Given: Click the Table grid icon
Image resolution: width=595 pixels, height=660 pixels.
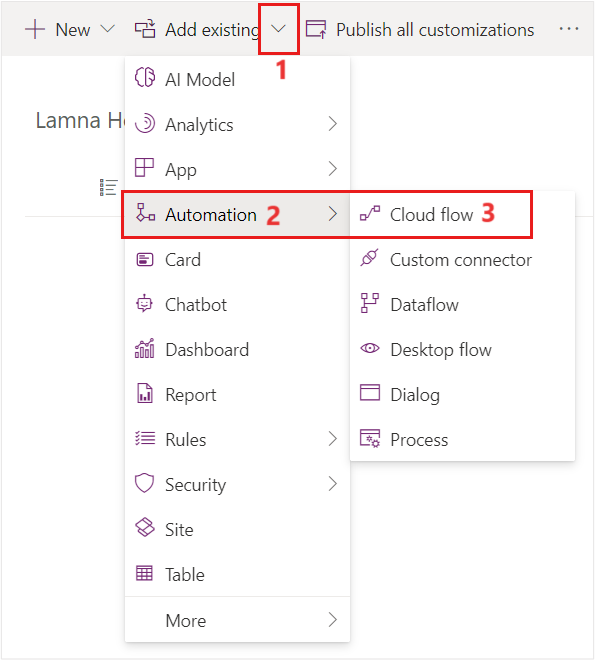Looking at the screenshot, I should click(x=144, y=573).
